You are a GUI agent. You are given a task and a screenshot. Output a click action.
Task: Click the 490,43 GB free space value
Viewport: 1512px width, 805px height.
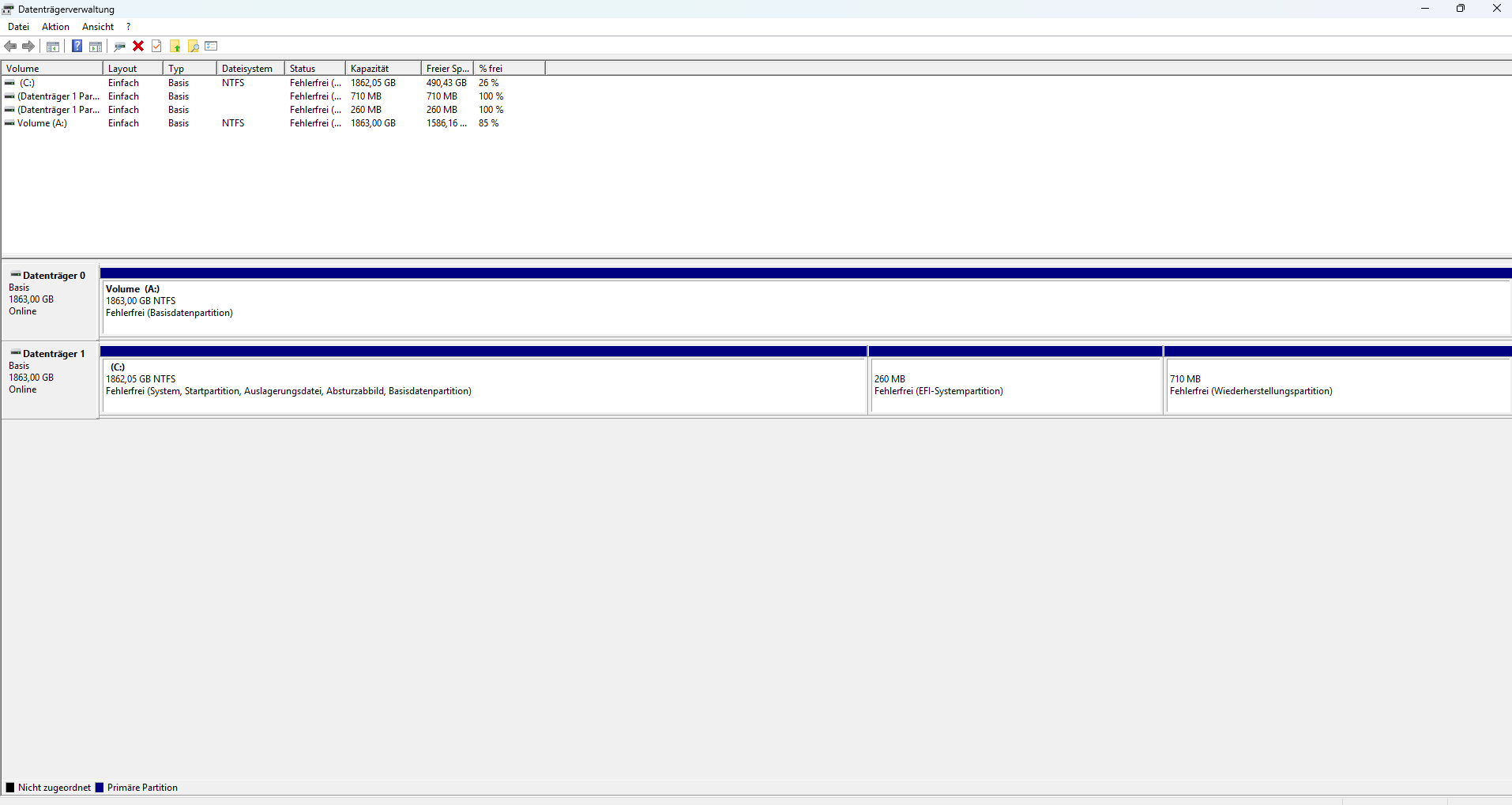pyautogui.click(x=446, y=83)
